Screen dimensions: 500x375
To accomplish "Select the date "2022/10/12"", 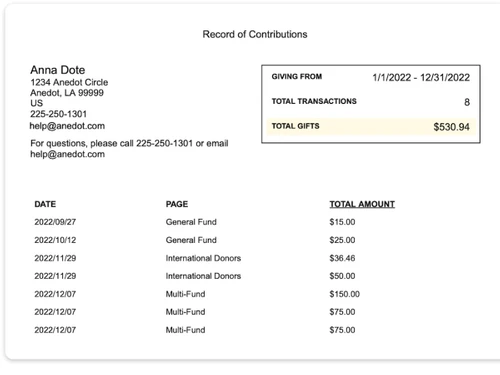I will [55, 240].
